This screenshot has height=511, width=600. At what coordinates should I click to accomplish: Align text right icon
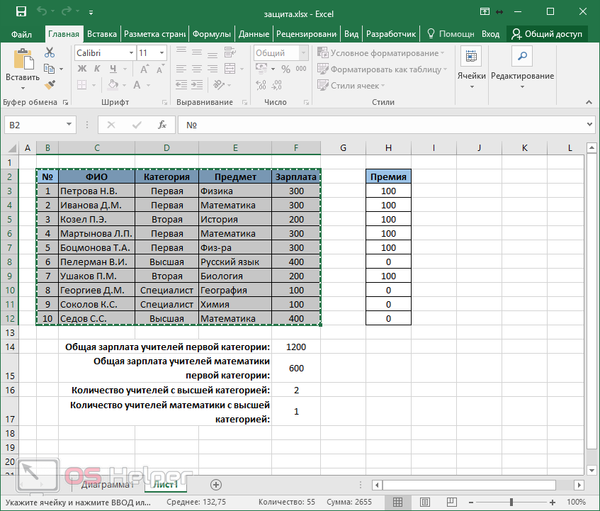pyautogui.click(x=212, y=69)
